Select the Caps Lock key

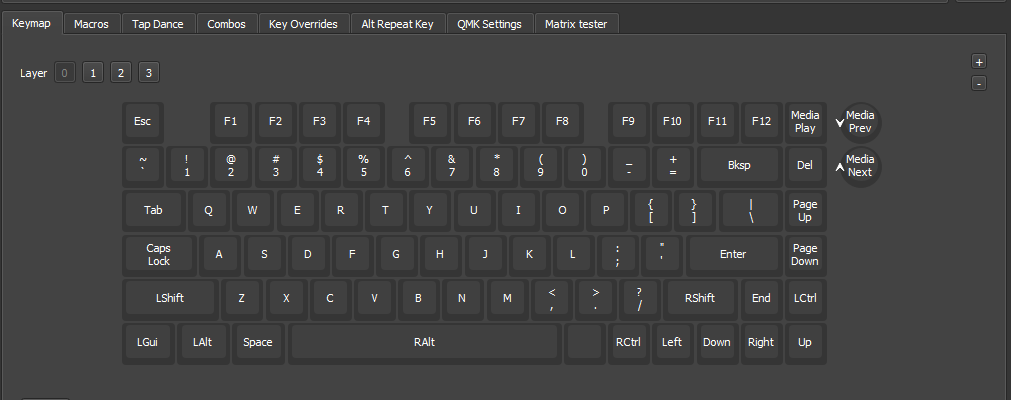[x=158, y=254]
